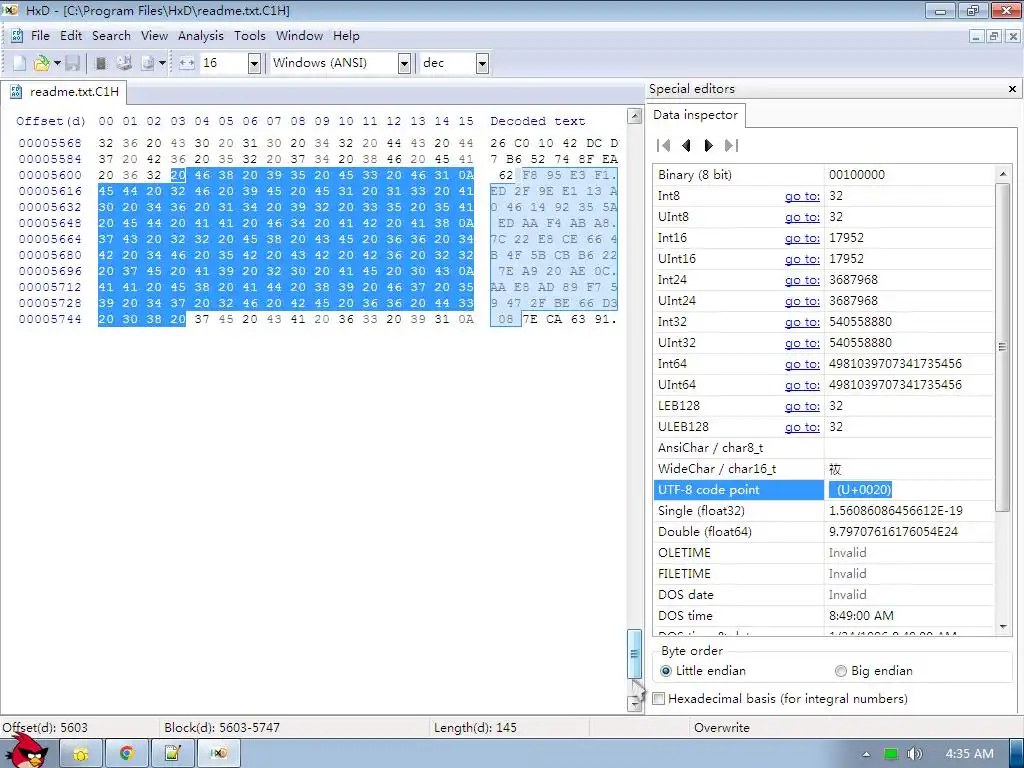Open the notepad taskbar icon
Screen dimensions: 1024x768
172,754
